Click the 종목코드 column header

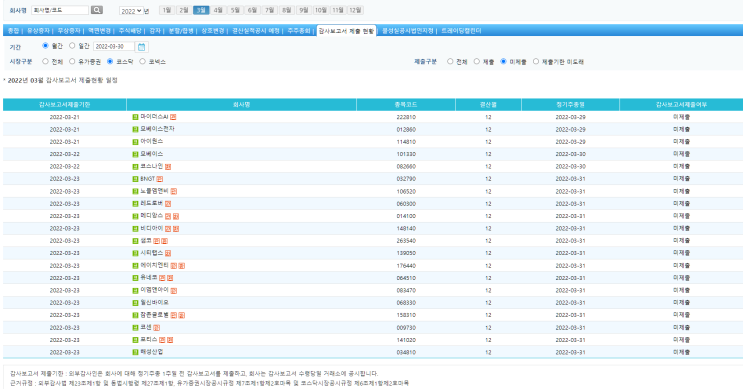[x=406, y=105]
